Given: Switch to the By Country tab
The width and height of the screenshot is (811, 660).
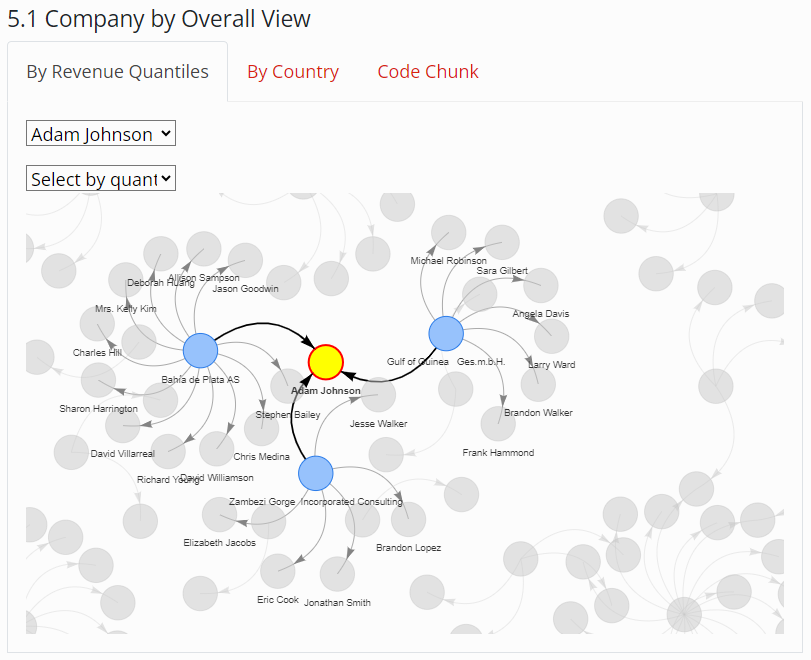Looking at the screenshot, I should 293,72.
